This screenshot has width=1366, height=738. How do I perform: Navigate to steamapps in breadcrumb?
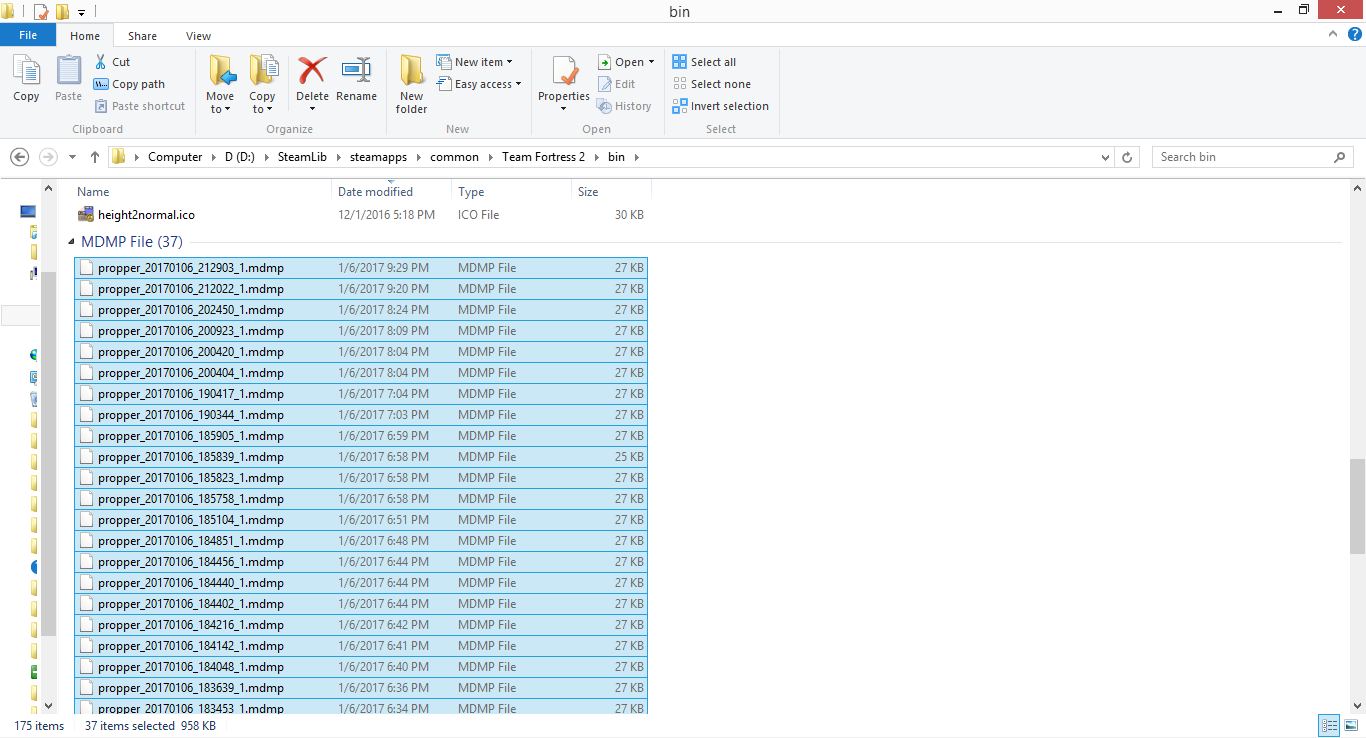(x=378, y=157)
